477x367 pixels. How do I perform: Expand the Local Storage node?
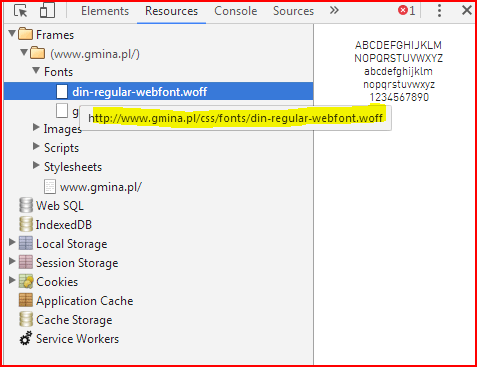(x=12, y=242)
